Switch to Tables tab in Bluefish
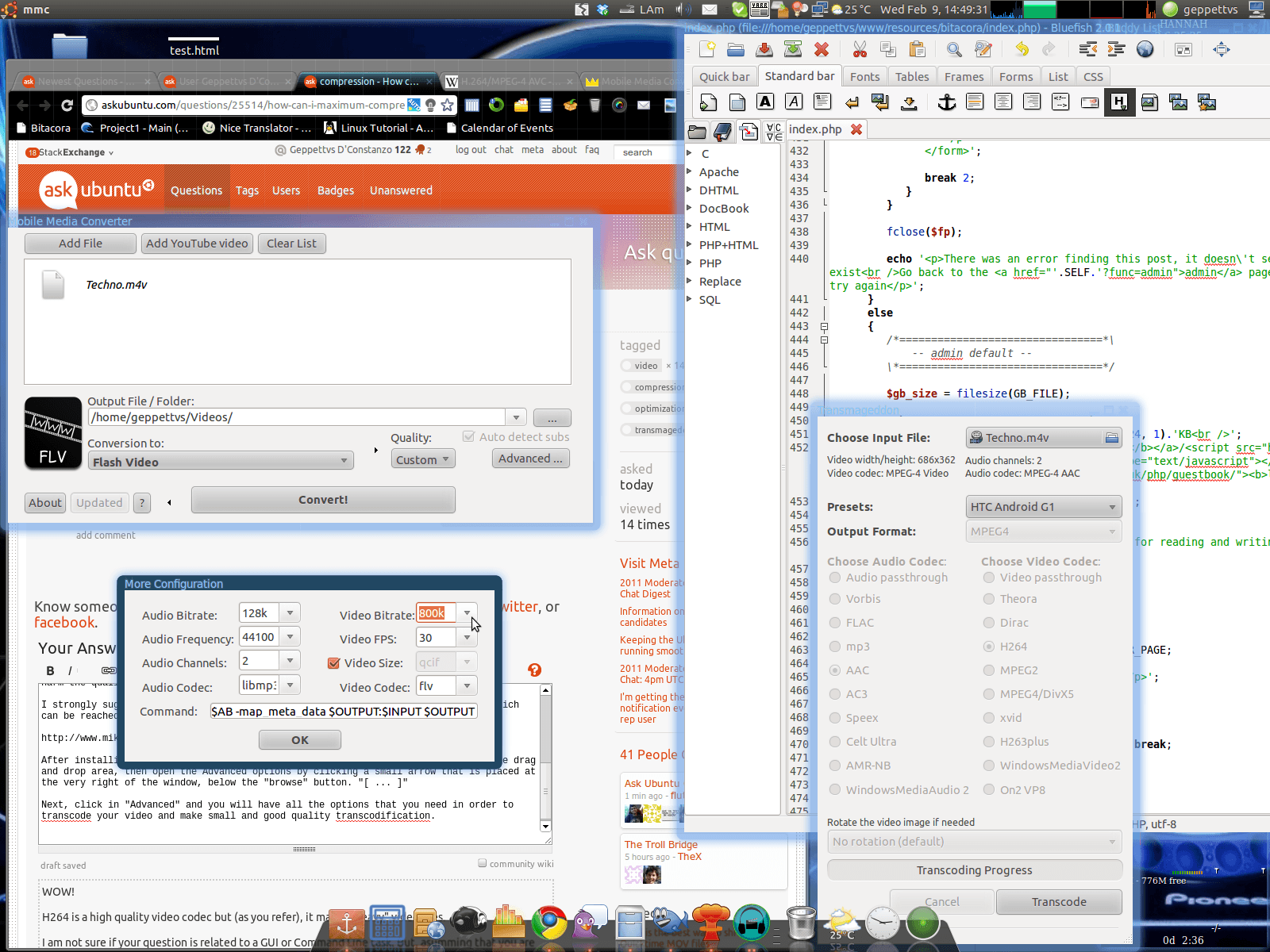Screen dimensions: 1270x952 912,77
